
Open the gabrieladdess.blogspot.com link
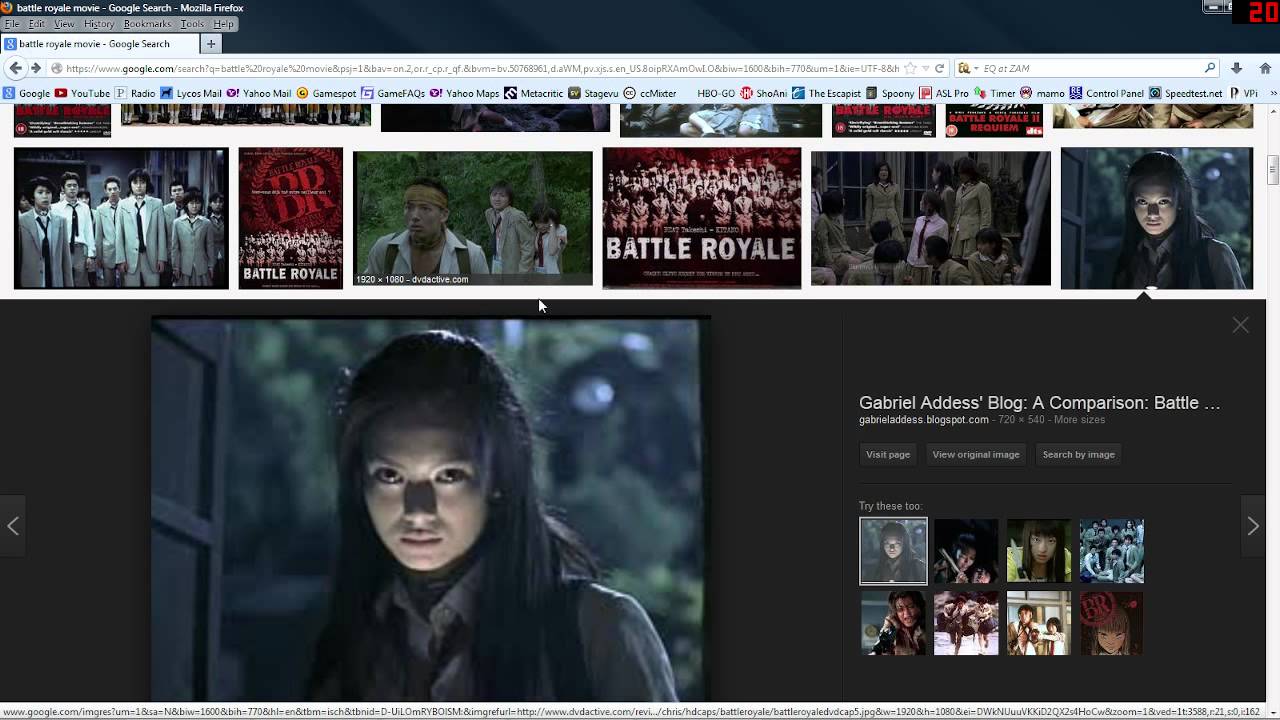click(x=924, y=420)
